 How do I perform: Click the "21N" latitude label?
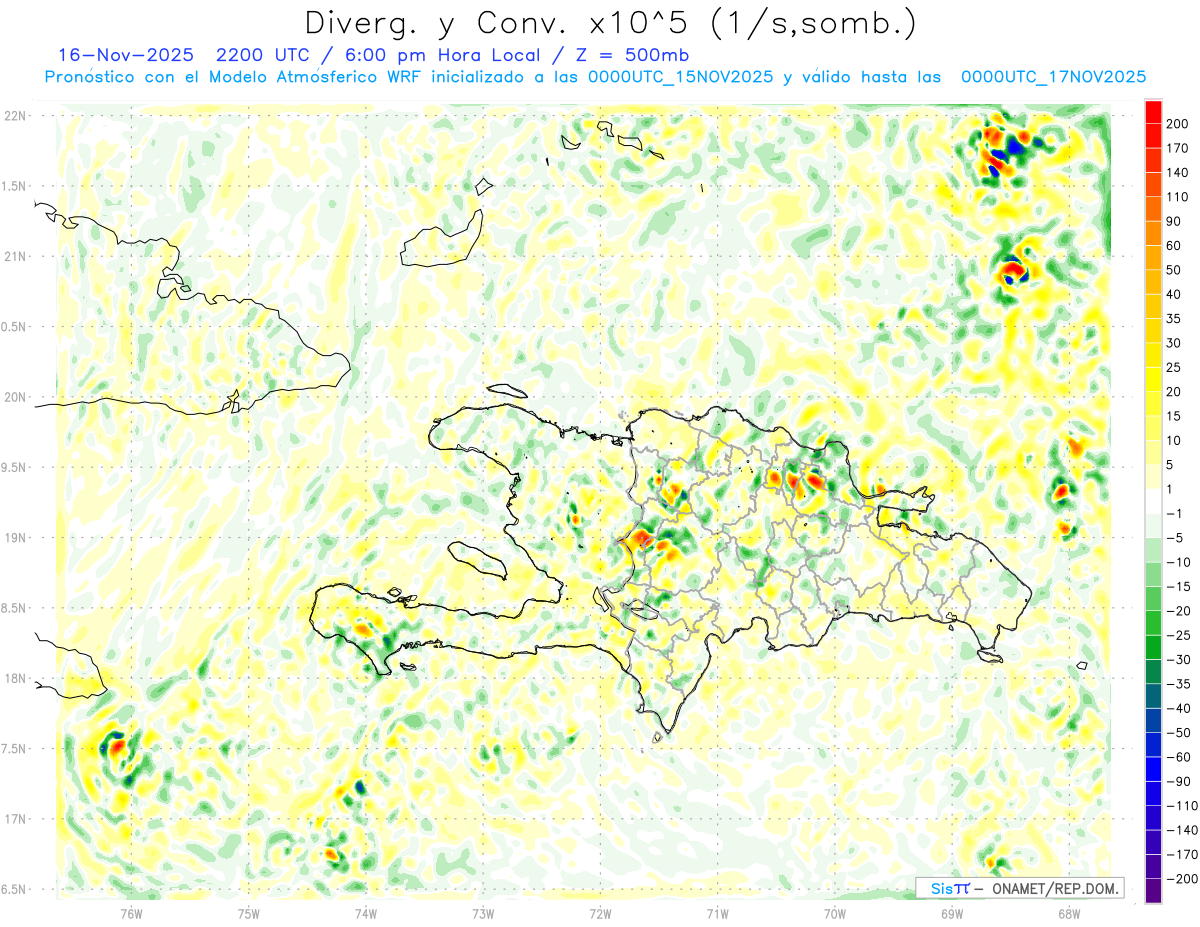click(x=15, y=256)
